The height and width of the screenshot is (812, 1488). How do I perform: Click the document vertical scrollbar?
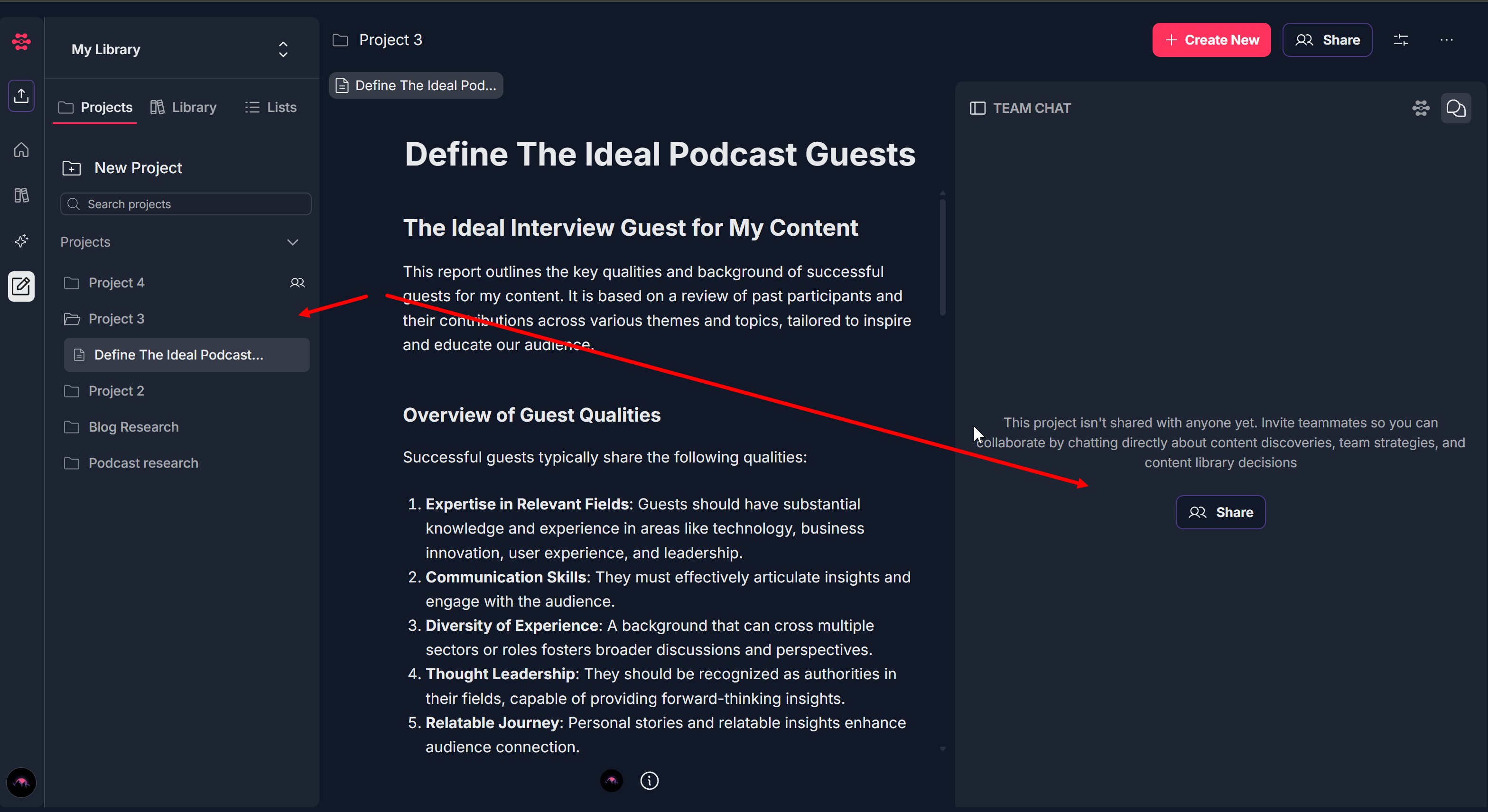pyautogui.click(x=942, y=257)
